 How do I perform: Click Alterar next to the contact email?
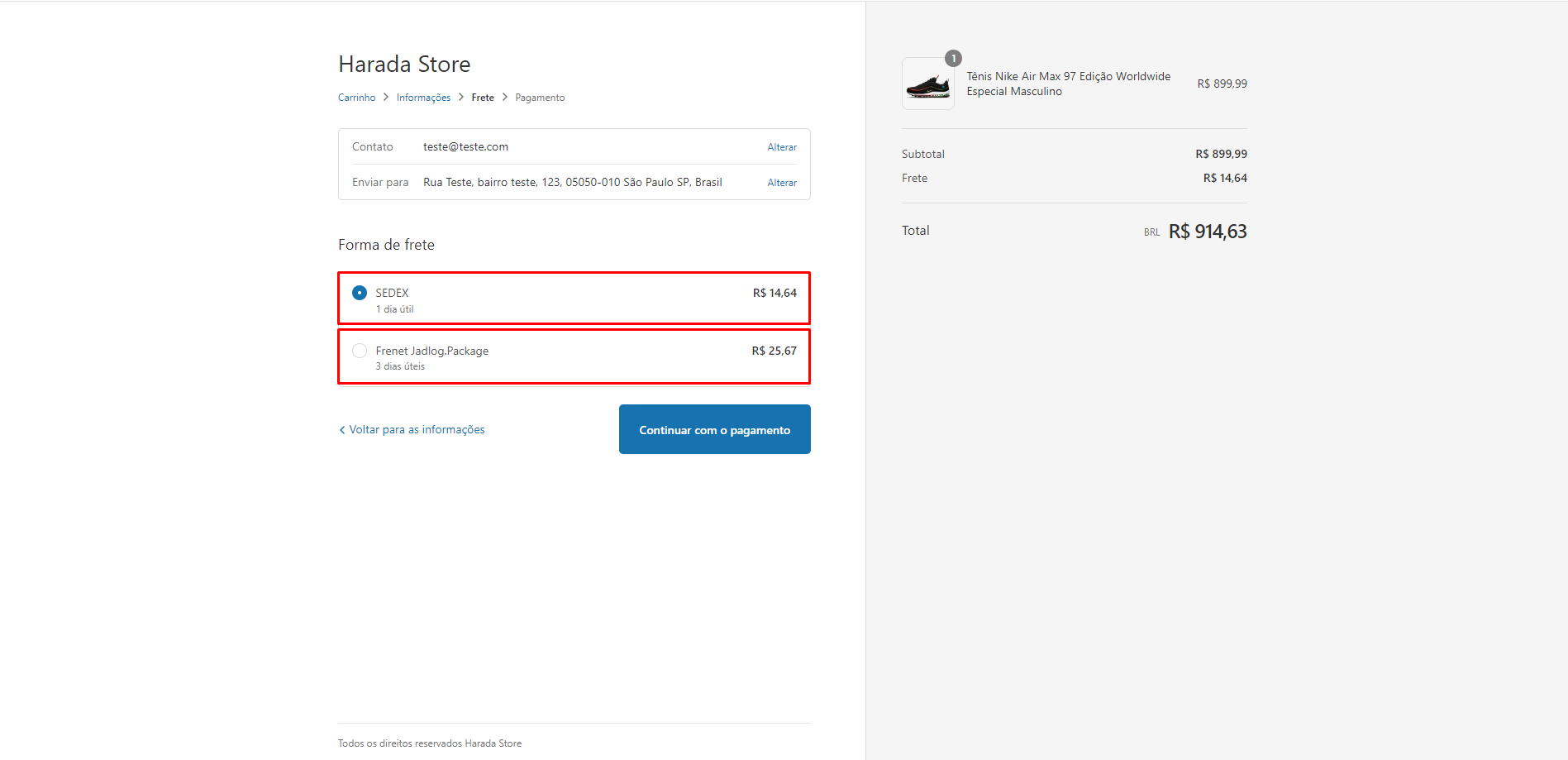pos(781,147)
